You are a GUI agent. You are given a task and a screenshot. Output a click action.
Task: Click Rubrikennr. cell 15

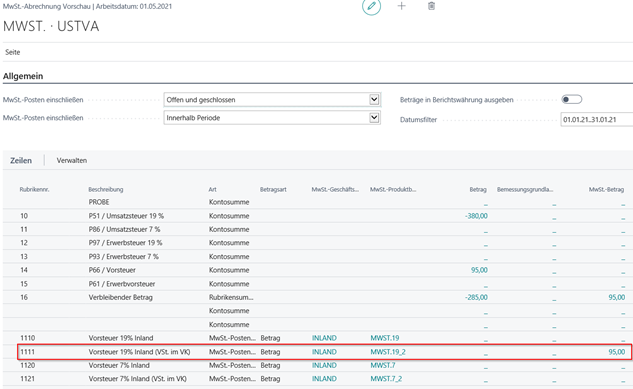click(24, 284)
